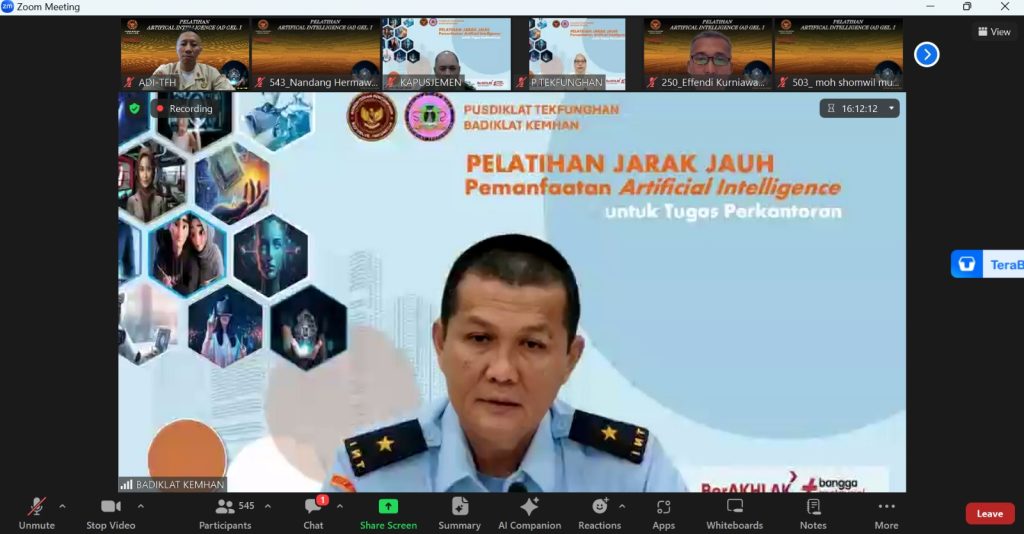
Task: Open the View layout menu
Action: coord(993,32)
